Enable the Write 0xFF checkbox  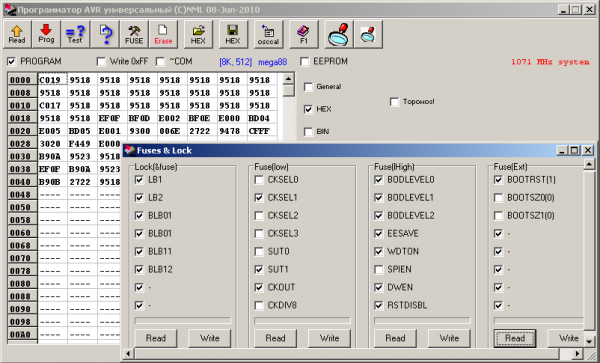click(x=101, y=62)
